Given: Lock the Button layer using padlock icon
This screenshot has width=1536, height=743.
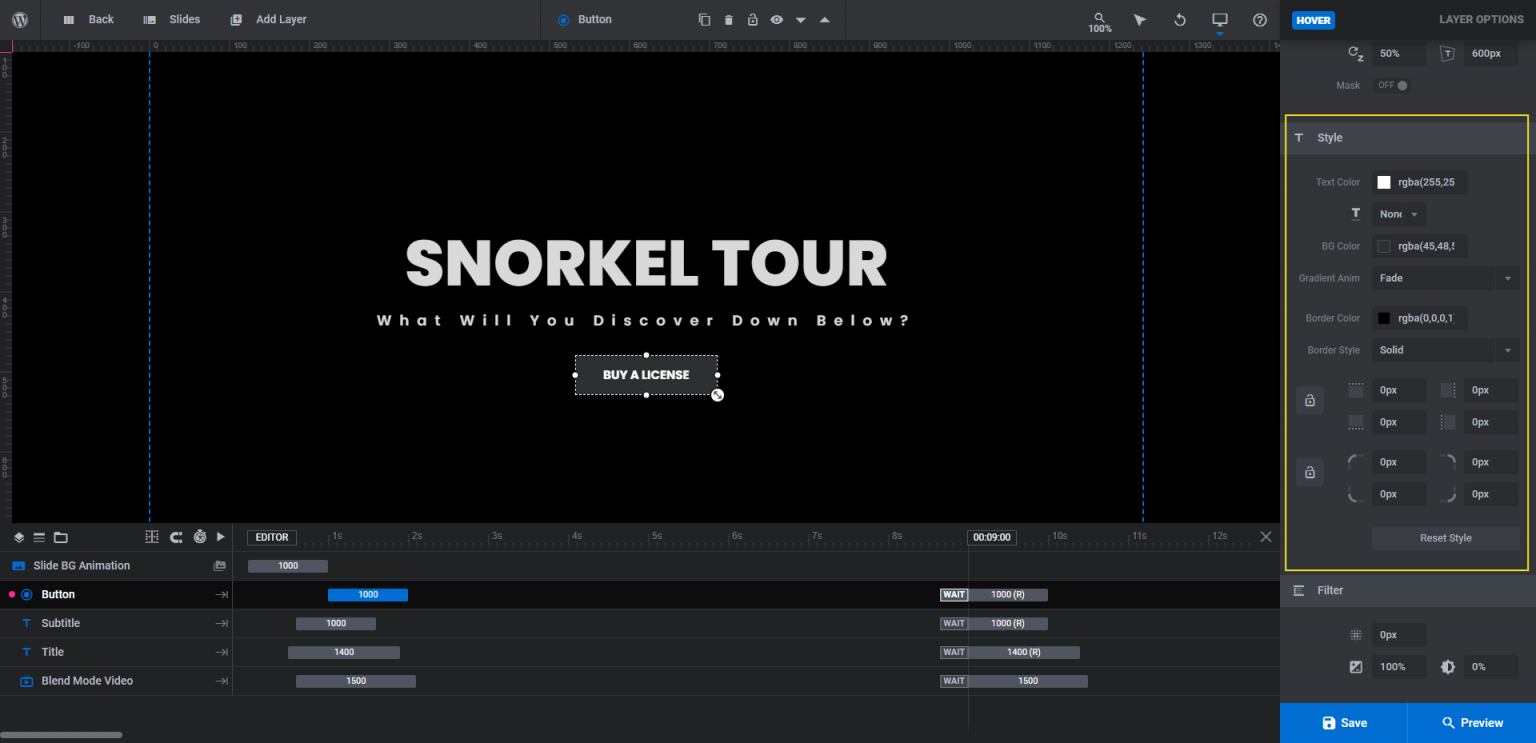Looking at the screenshot, I should coord(753,20).
